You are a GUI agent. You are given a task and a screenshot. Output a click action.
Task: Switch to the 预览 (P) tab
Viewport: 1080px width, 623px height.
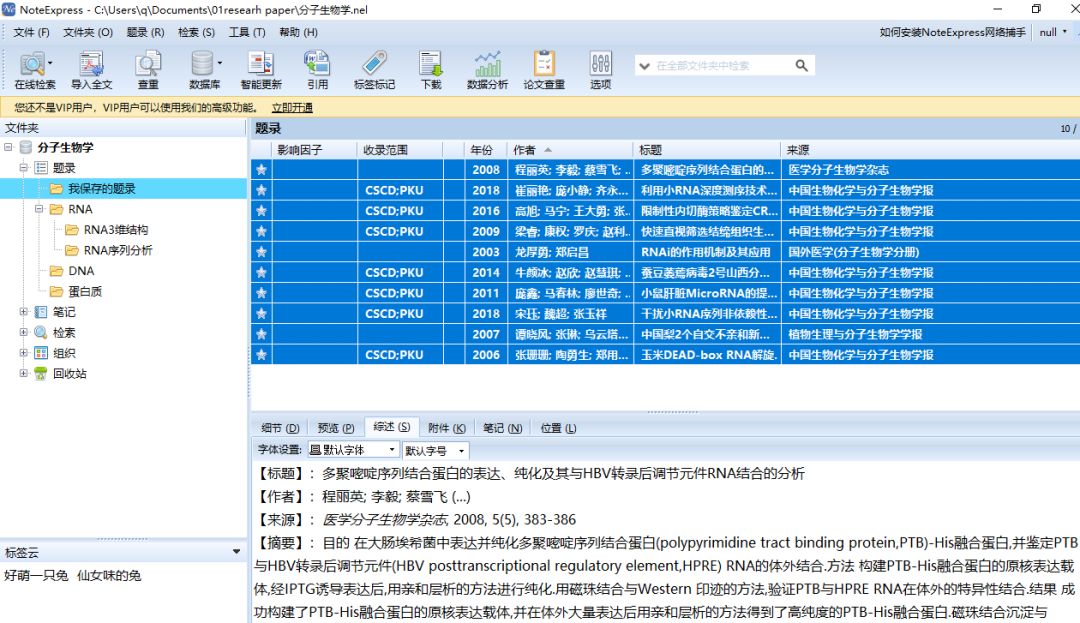tap(335, 428)
